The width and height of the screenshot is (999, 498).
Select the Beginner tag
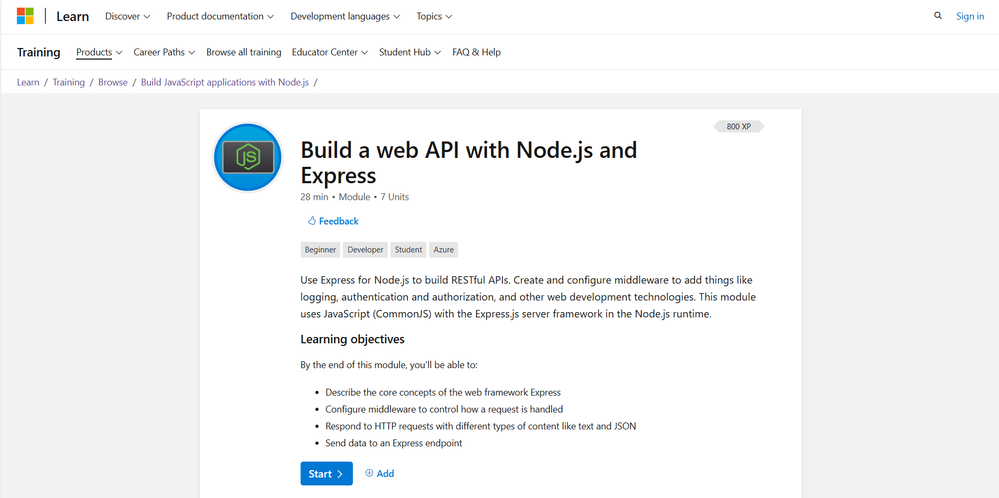pos(320,250)
